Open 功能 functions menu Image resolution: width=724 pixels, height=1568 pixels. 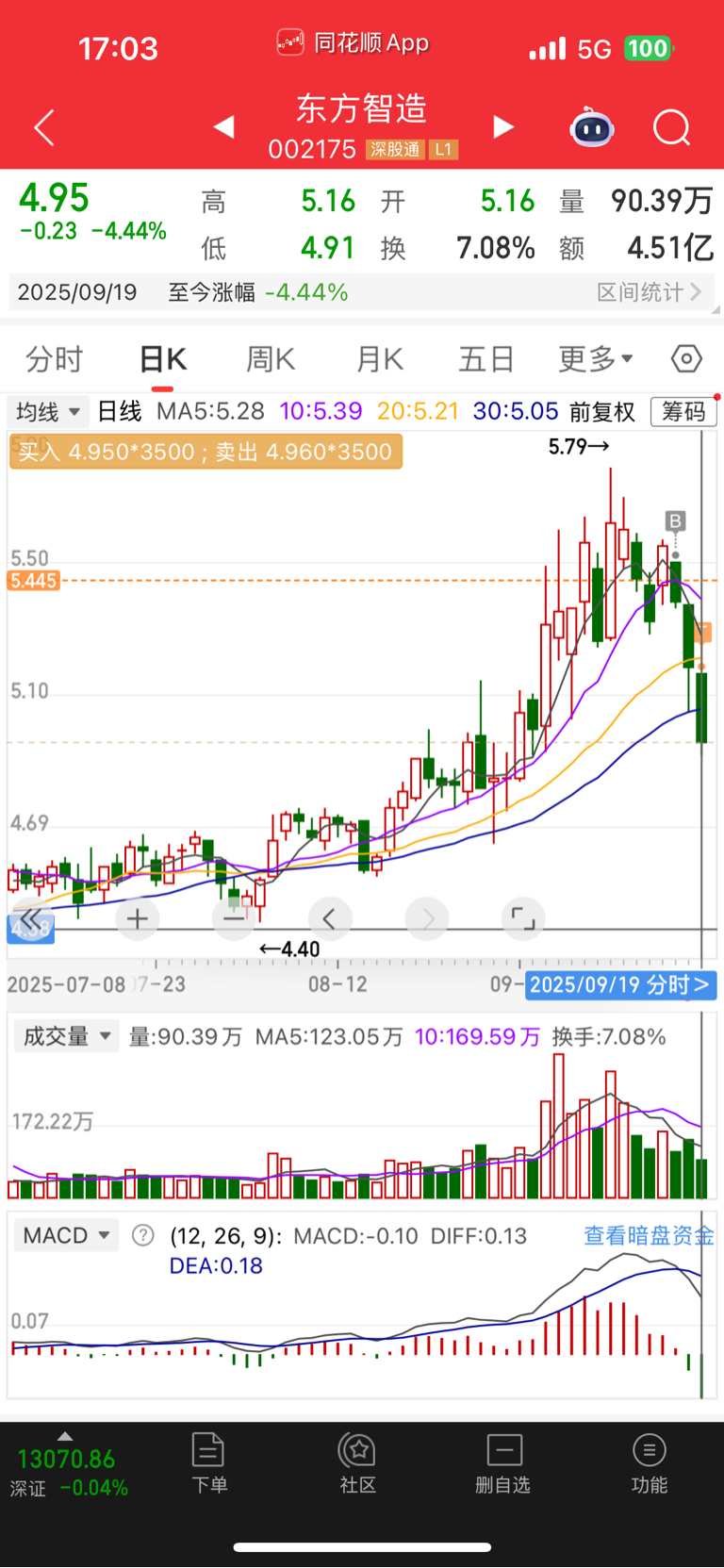click(x=650, y=1463)
